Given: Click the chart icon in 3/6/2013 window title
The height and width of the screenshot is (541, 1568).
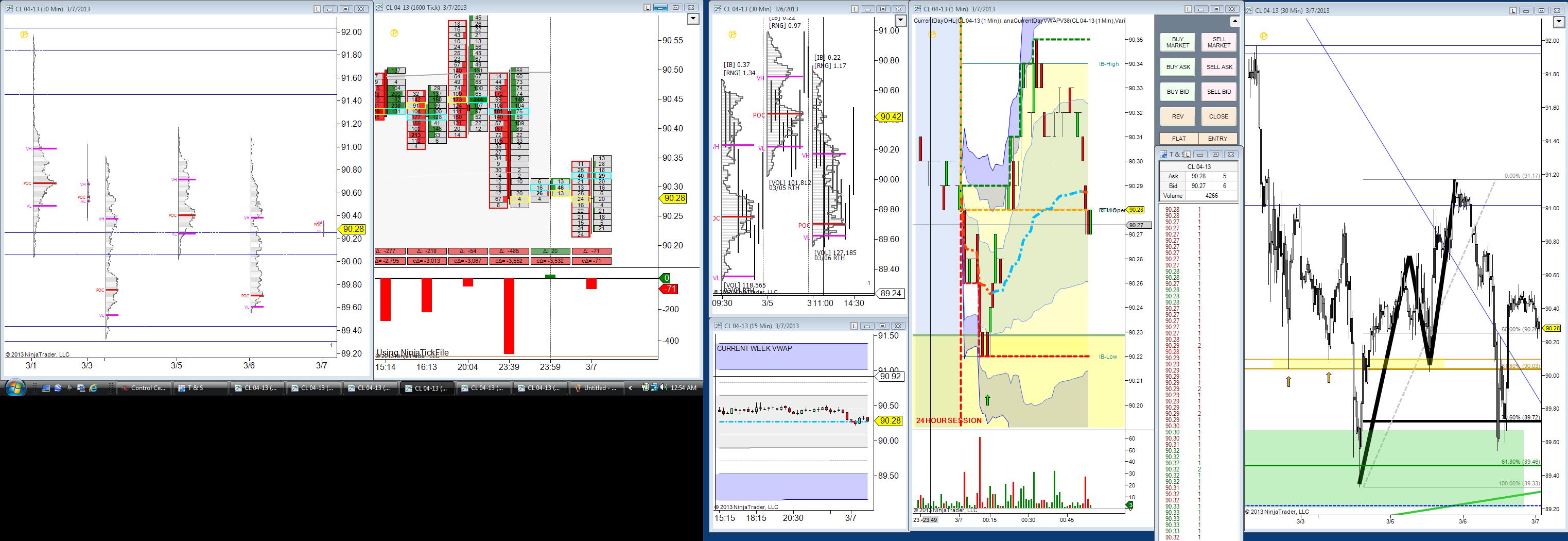Looking at the screenshot, I should [x=718, y=9].
